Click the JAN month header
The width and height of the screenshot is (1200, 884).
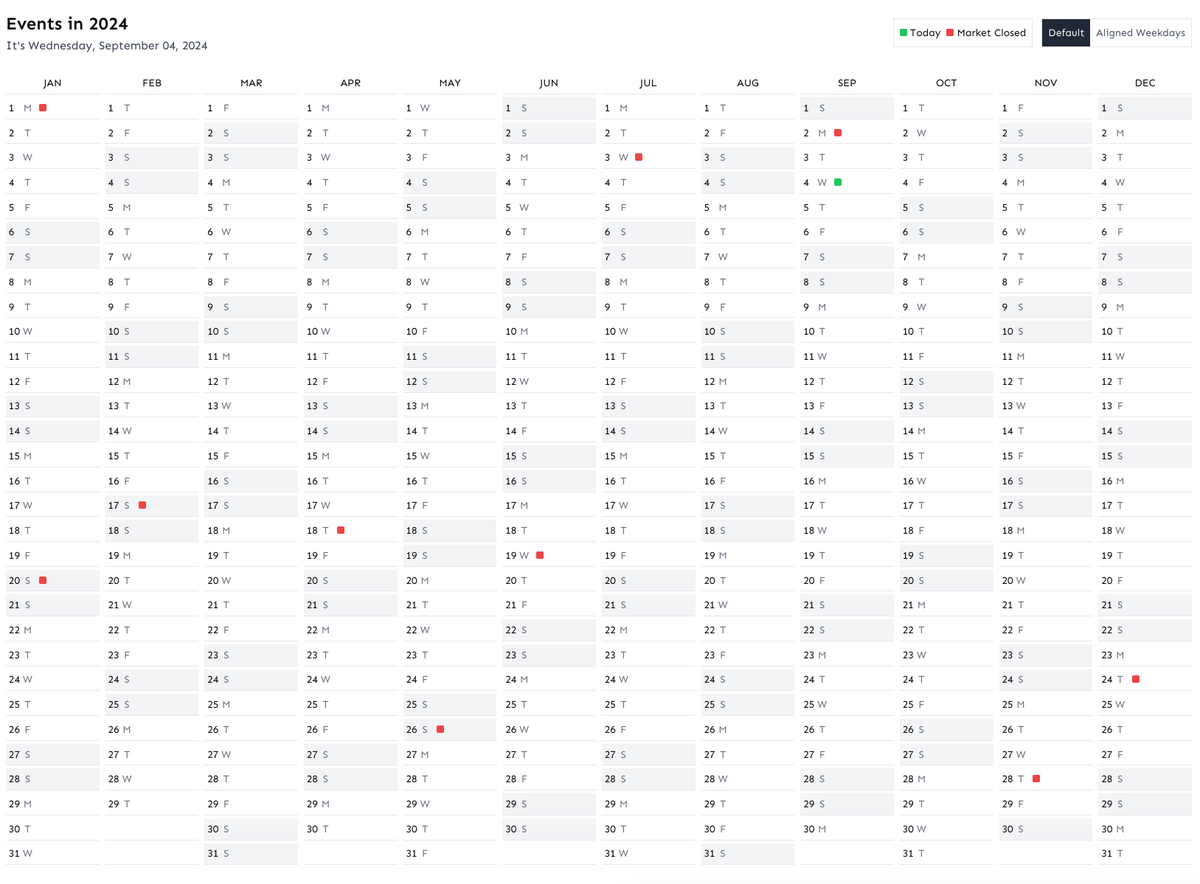(52, 83)
